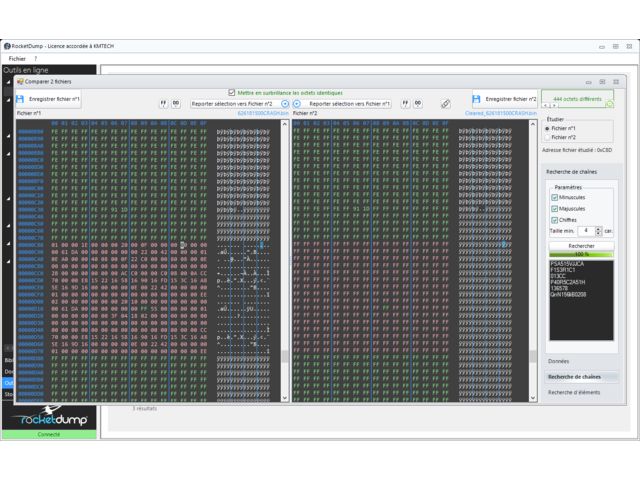The height and width of the screenshot is (480, 640).
Task: Click the green search progress bar
Action: [x=581, y=254]
